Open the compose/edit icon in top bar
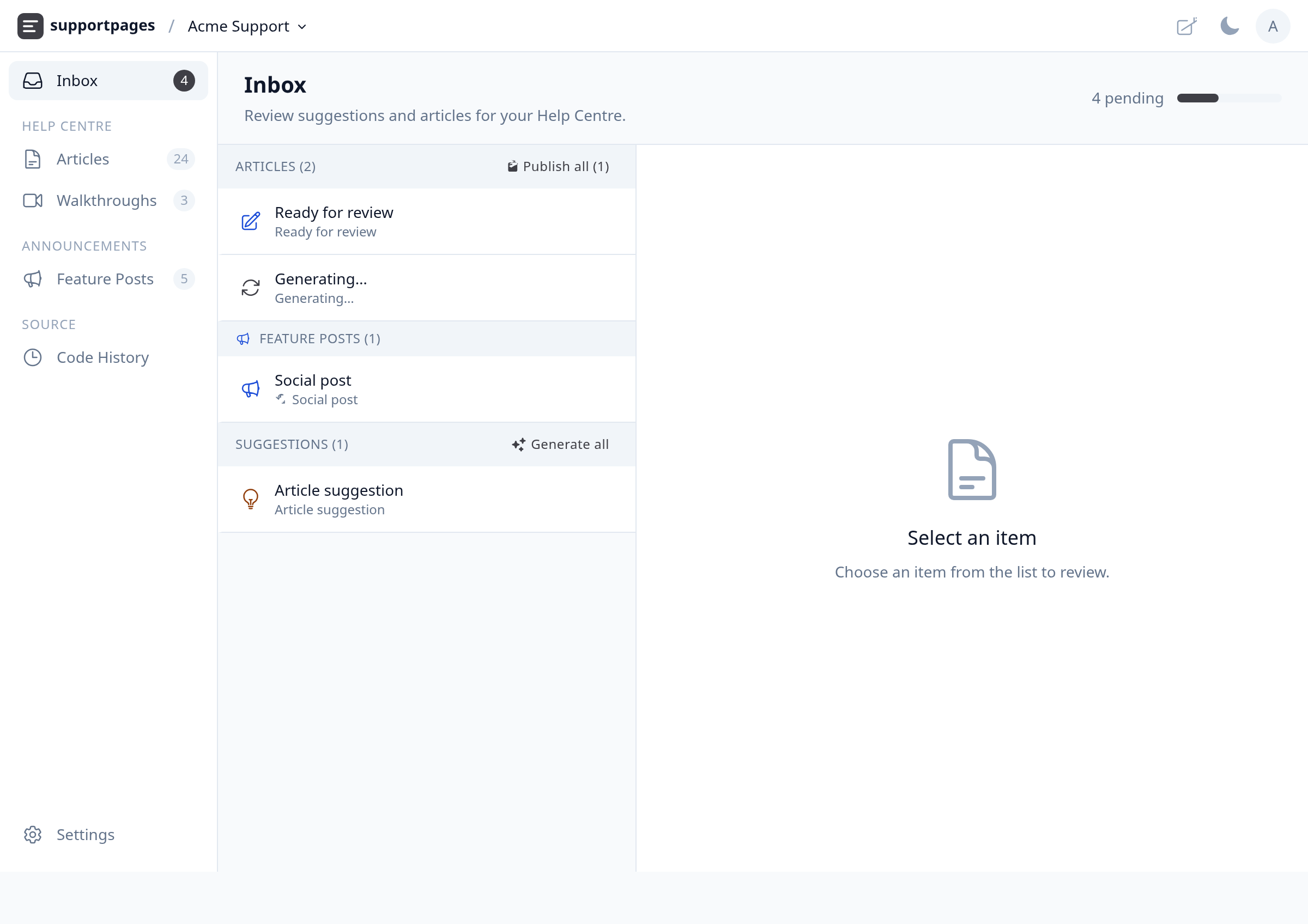 coord(1186,26)
